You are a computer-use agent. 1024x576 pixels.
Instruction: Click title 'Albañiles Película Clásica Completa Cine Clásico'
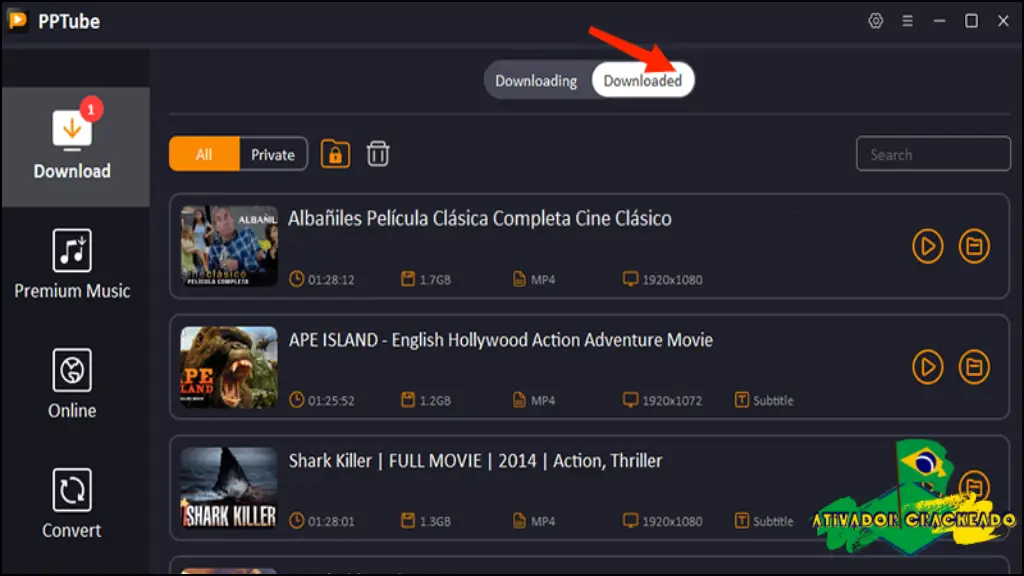[480, 218]
